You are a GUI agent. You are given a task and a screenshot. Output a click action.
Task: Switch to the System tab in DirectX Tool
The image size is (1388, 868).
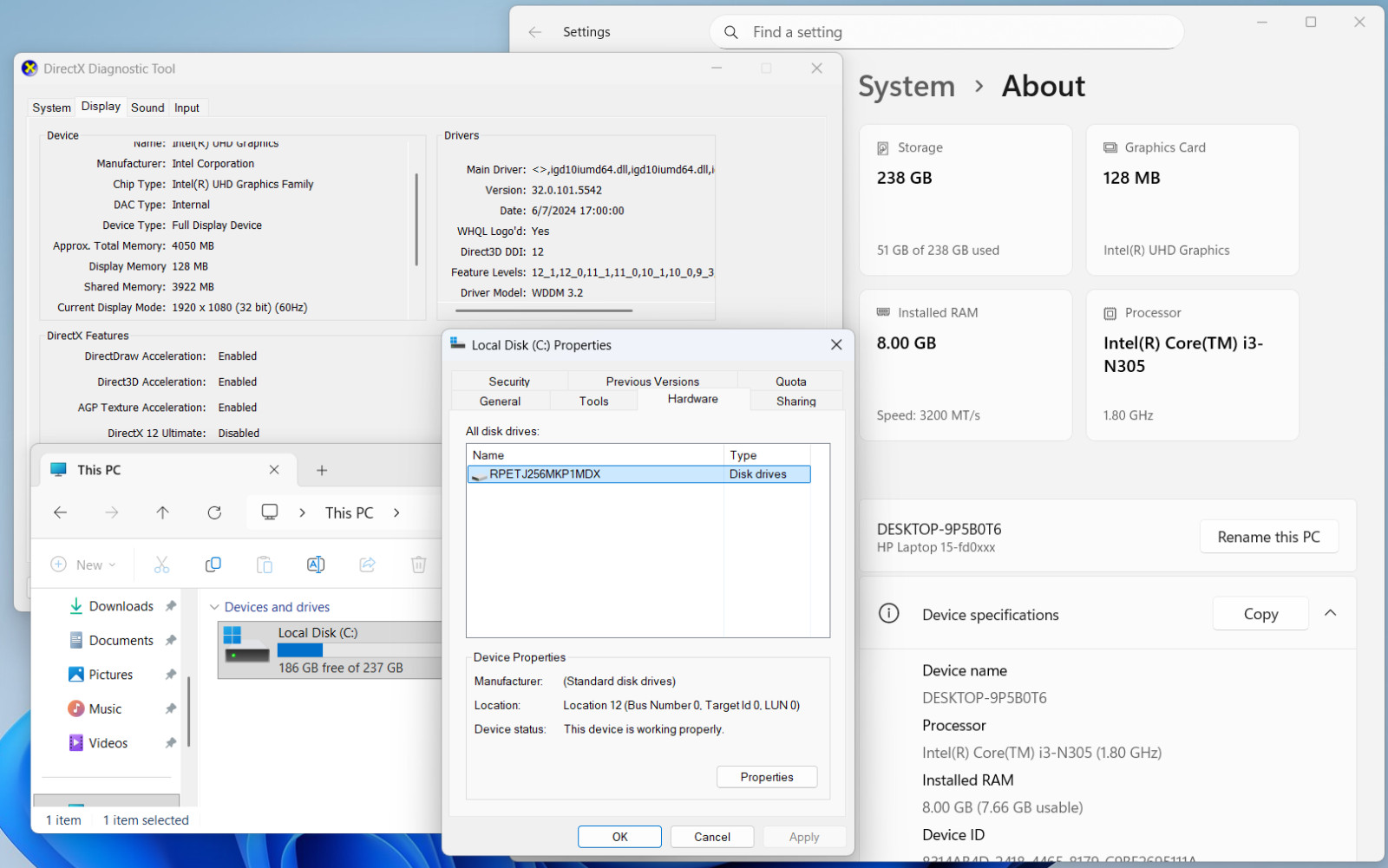tap(52, 108)
